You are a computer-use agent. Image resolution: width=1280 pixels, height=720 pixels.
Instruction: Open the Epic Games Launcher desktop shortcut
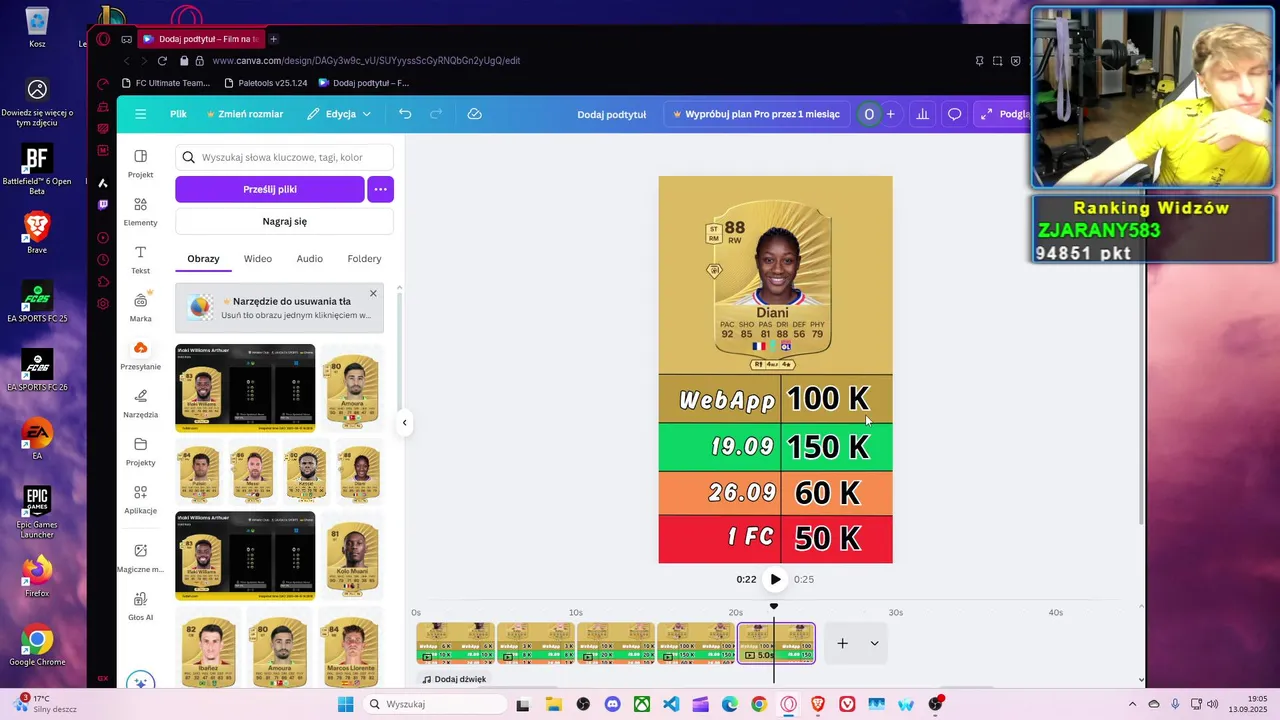(37, 512)
